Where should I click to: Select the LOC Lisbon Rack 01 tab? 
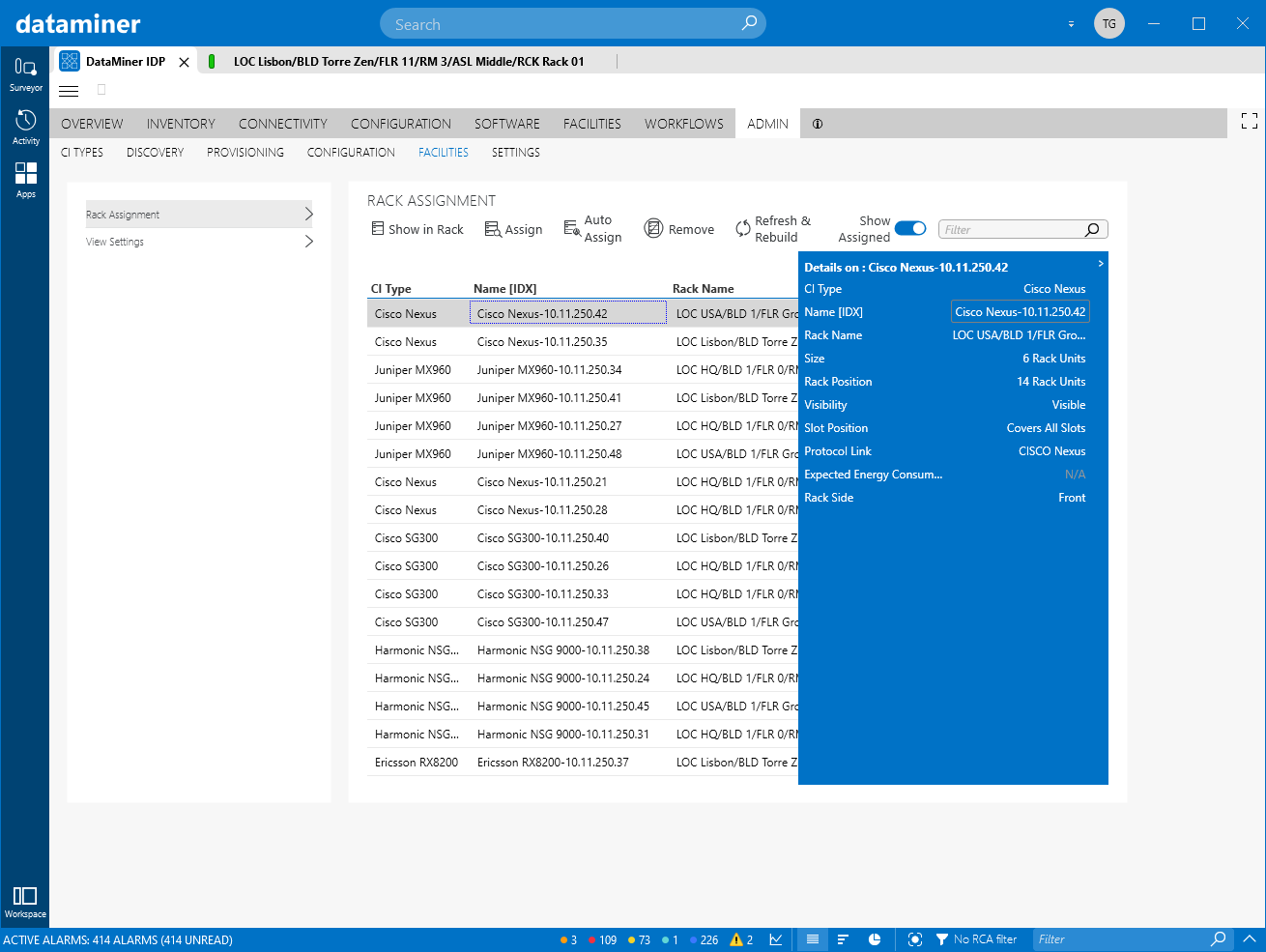(408, 62)
